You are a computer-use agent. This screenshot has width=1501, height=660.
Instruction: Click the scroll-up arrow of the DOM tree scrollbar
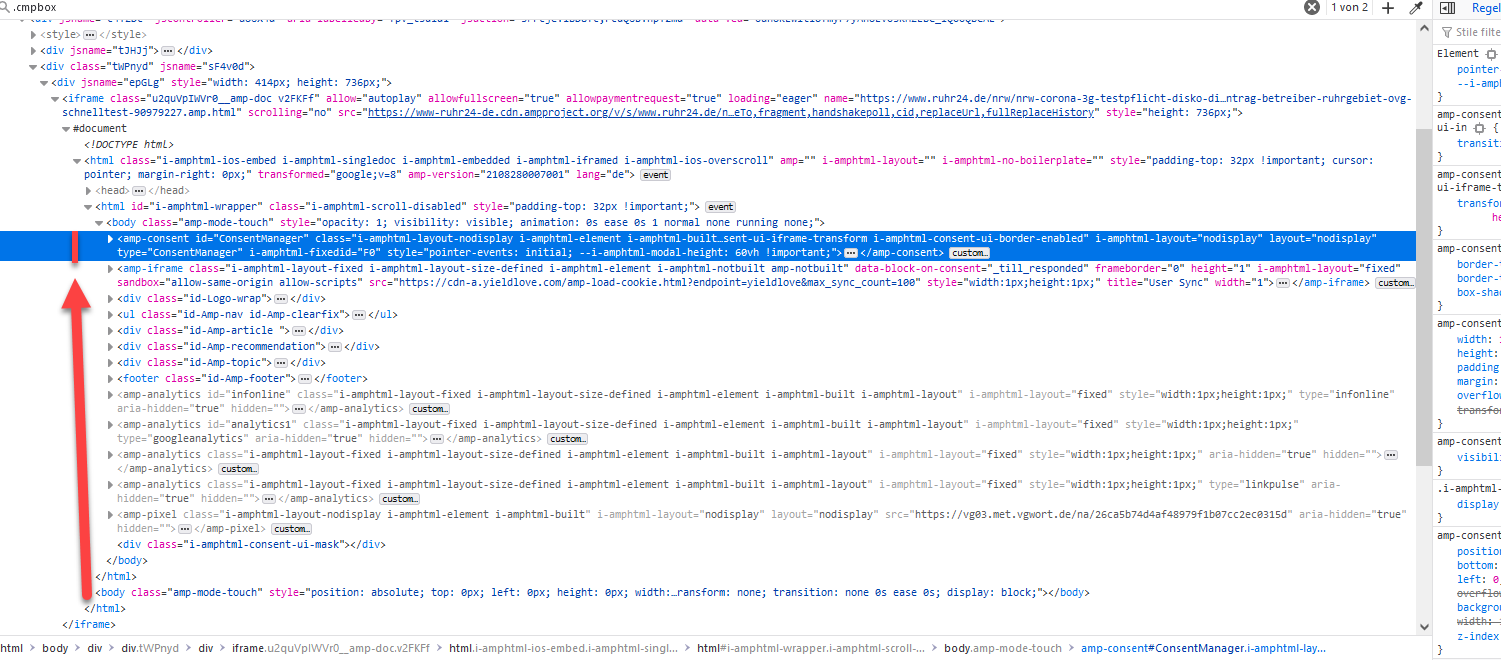(x=1424, y=28)
